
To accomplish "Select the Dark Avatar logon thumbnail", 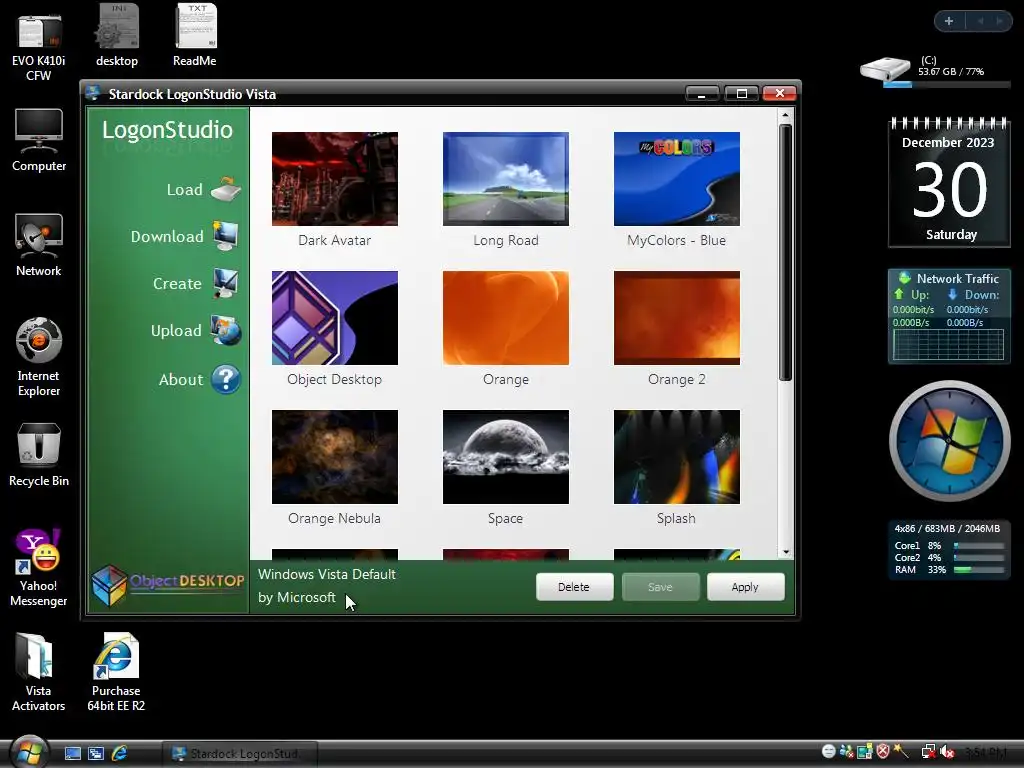I will [x=334, y=179].
